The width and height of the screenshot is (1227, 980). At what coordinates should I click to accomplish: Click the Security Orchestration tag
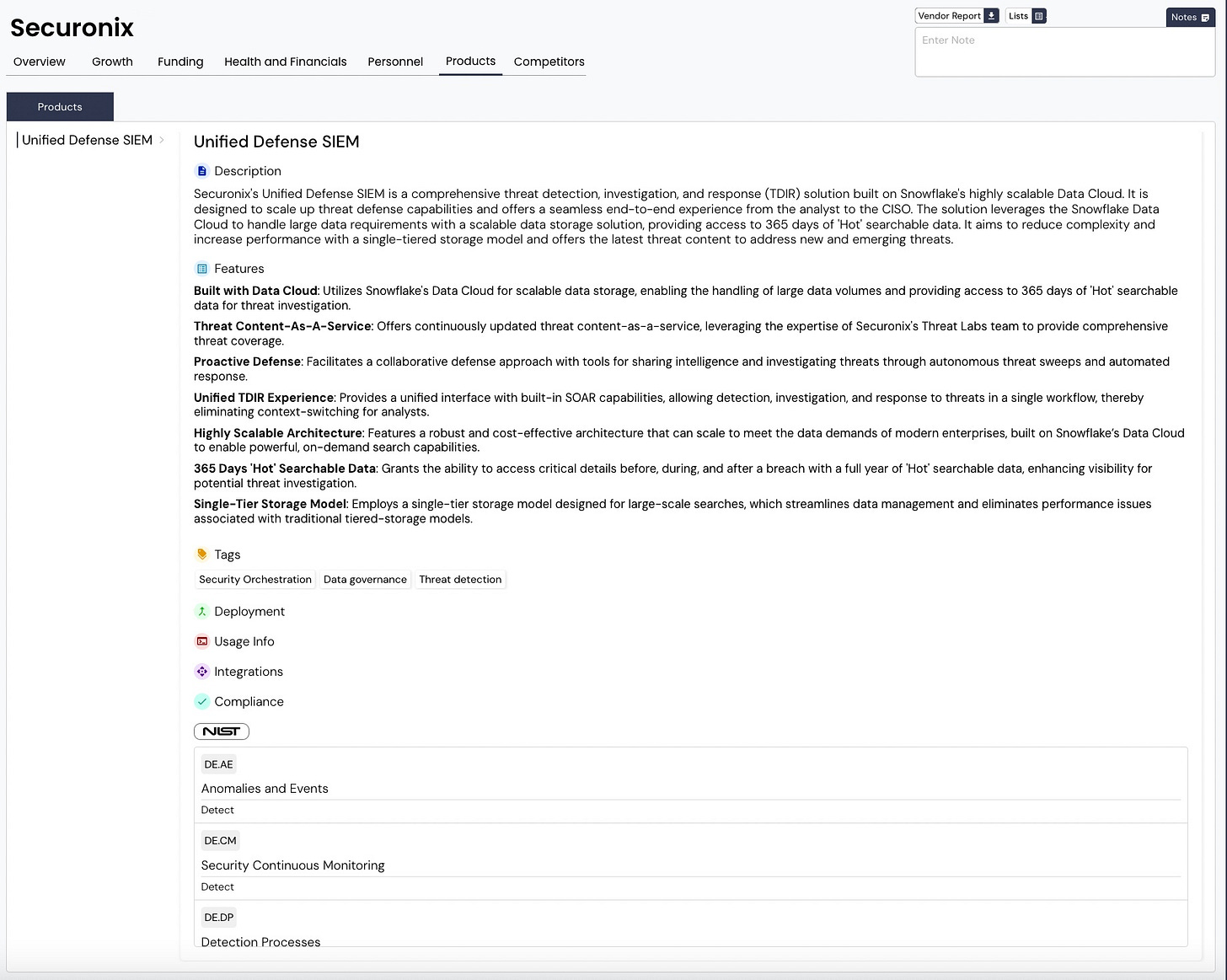[255, 580]
